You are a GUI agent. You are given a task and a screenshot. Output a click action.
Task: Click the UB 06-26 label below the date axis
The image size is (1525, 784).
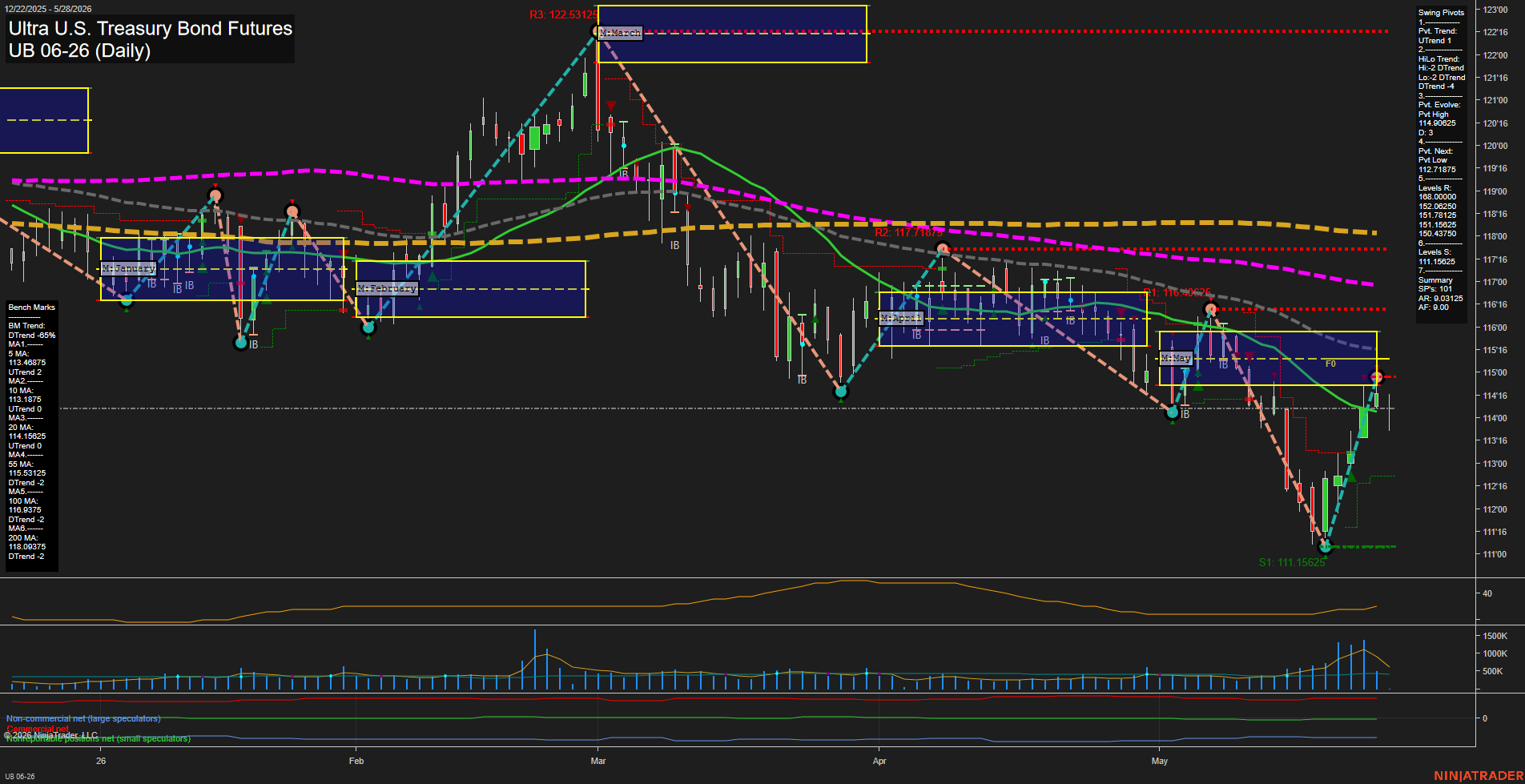pyautogui.click(x=19, y=776)
